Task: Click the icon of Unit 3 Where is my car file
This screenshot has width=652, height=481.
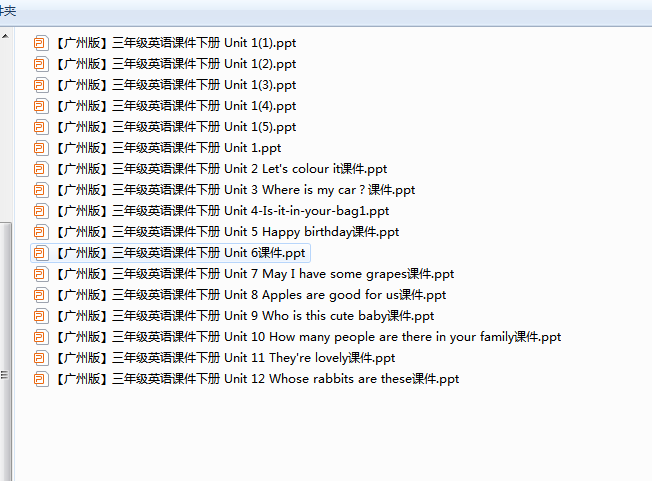Action: pos(41,190)
